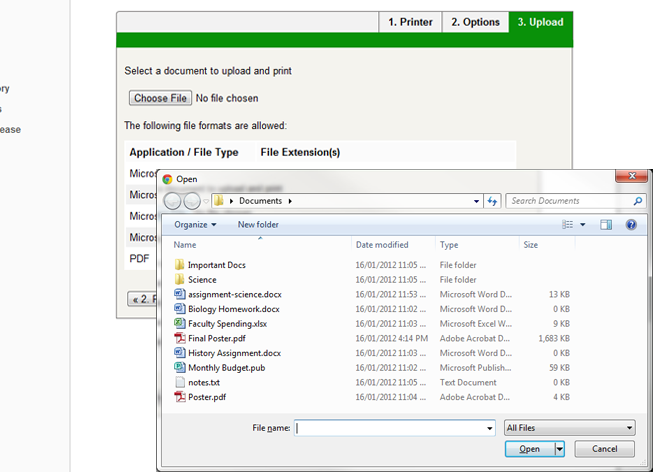
Task: Expand the Open button split arrow
Action: [x=559, y=449]
